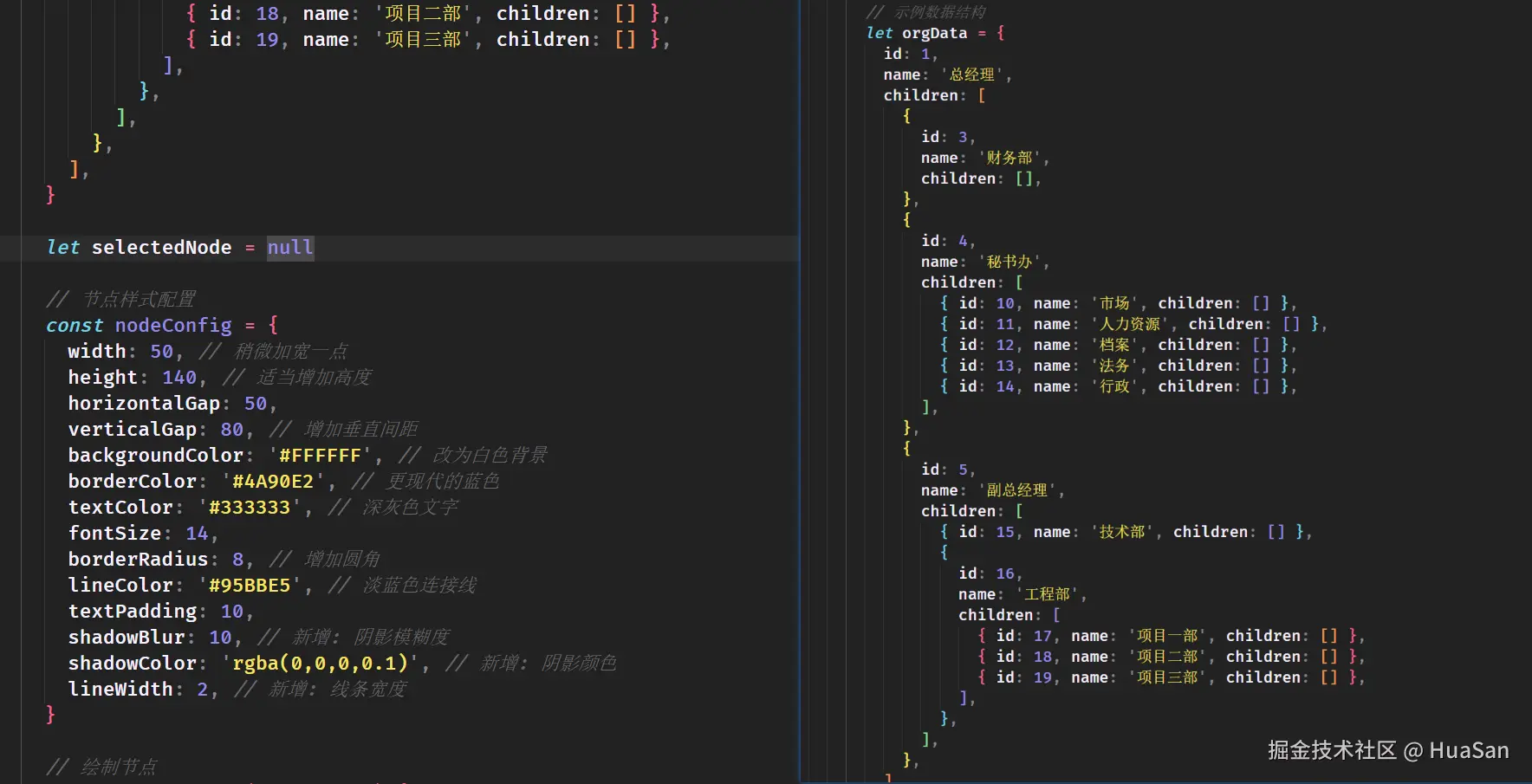
Task: Click the comment '// 稍微加宽一点'
Action: coord(273,352)
